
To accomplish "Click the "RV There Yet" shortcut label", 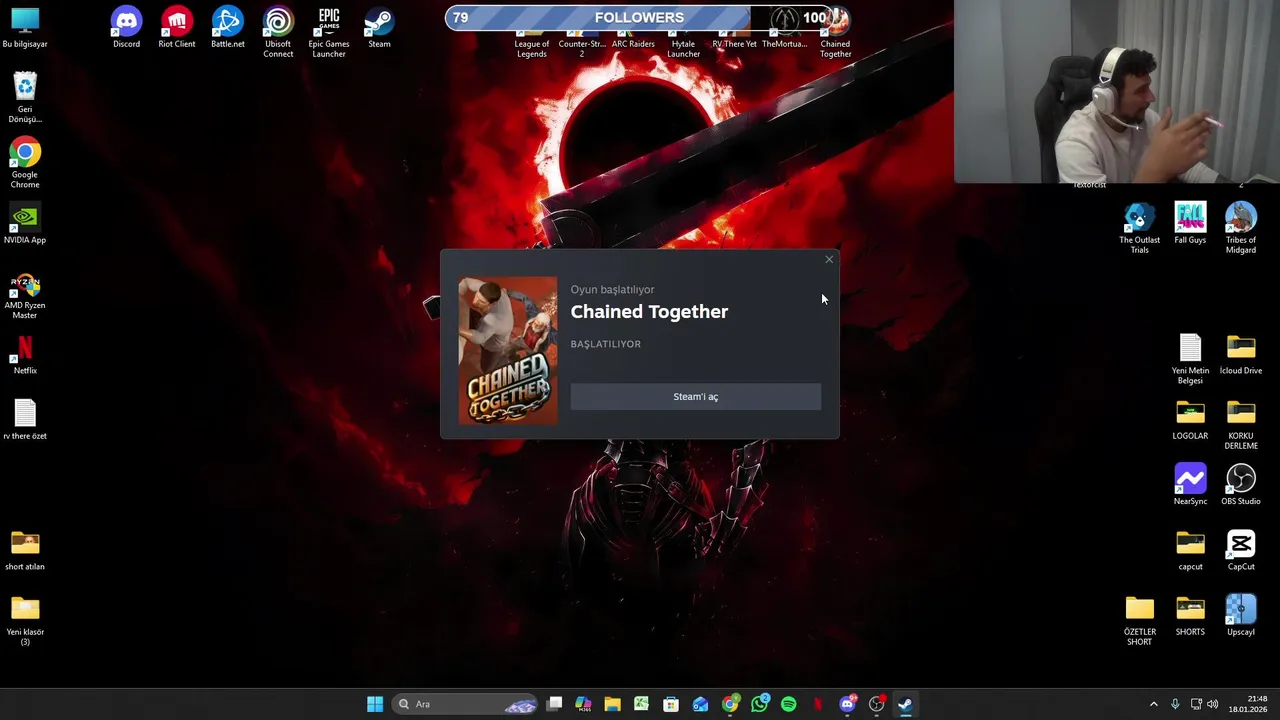I will click(x=734, y=44).
